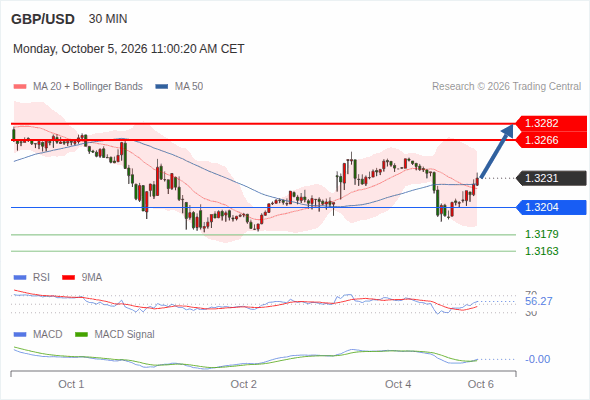Click the 1.3179 green support label

542,234
